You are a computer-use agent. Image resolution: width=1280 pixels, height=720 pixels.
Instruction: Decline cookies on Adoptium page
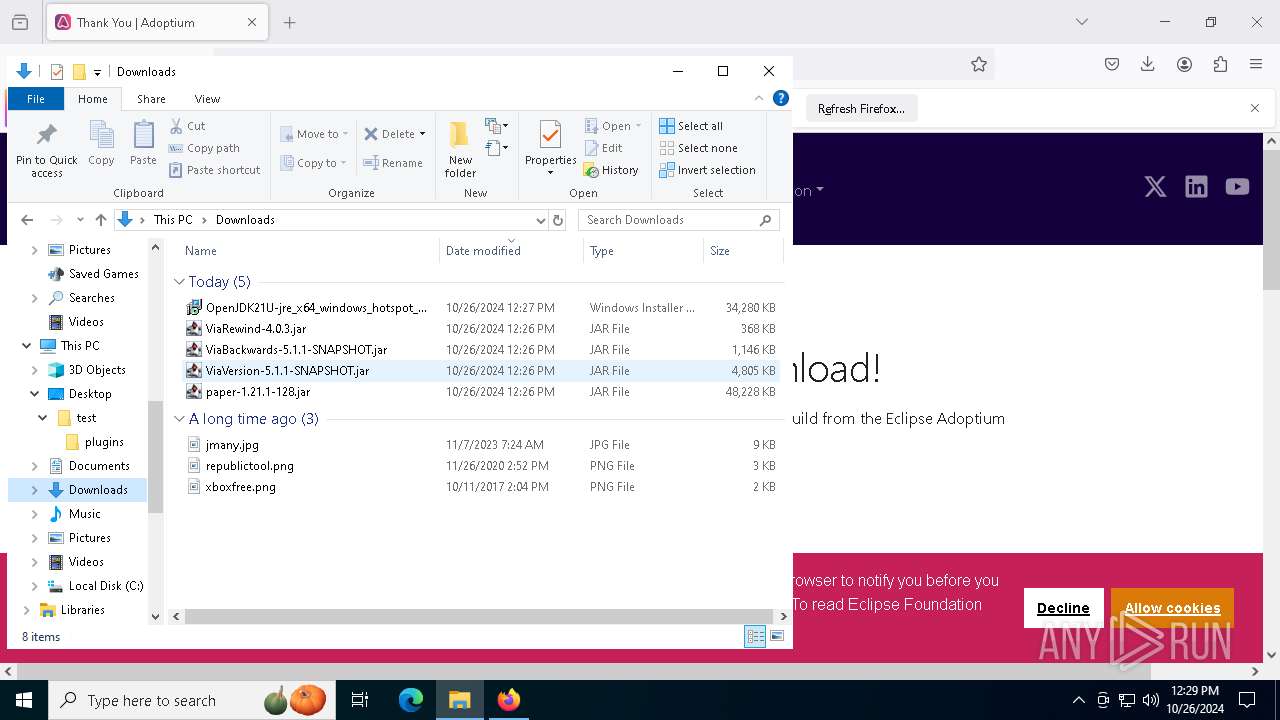pyautogui.click(x=1063, y=608)
